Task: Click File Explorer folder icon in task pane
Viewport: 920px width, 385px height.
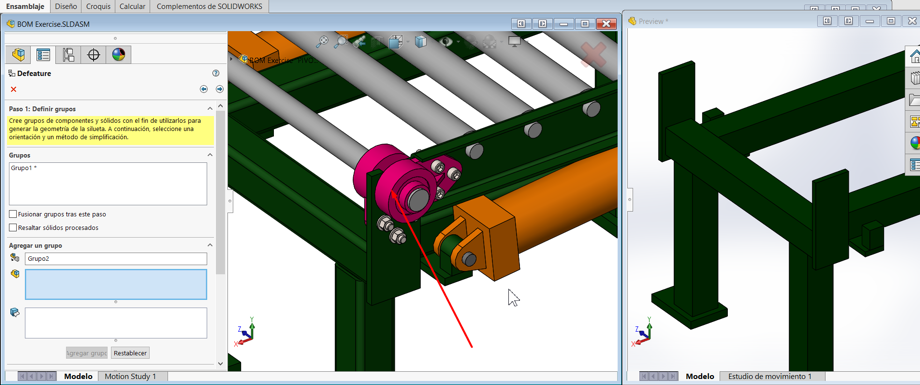Action: pos(914,100)
